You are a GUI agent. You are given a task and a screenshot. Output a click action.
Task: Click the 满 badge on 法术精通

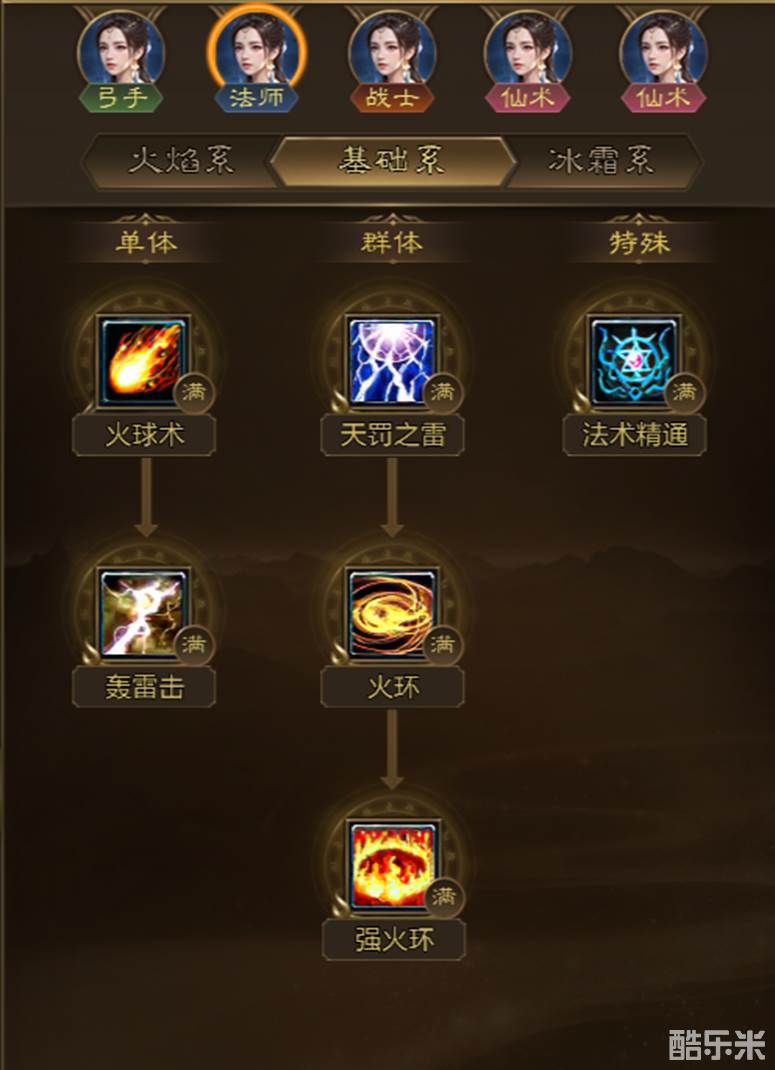(684, 392)
